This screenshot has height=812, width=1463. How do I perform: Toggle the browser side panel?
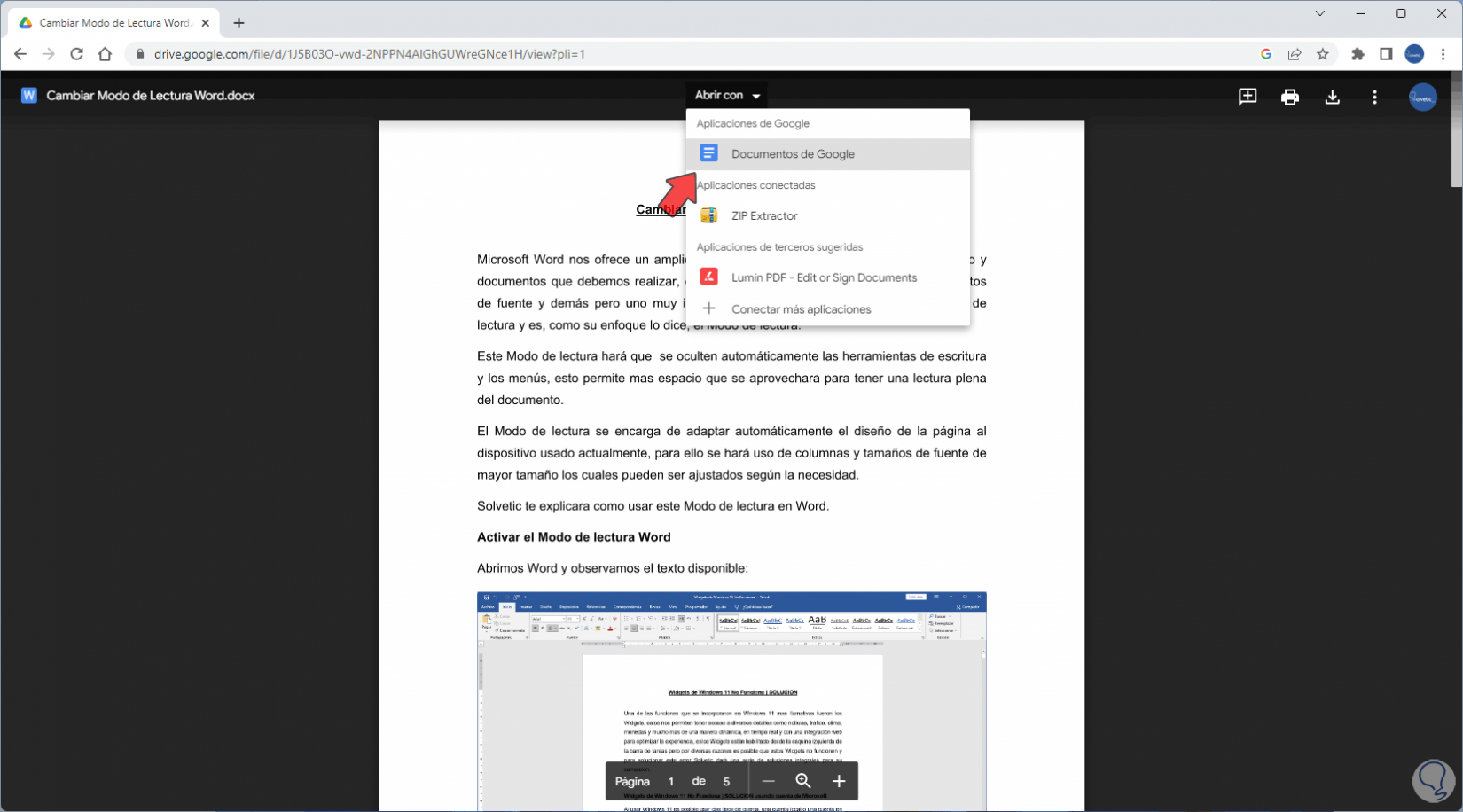(x=1386, y=54)
